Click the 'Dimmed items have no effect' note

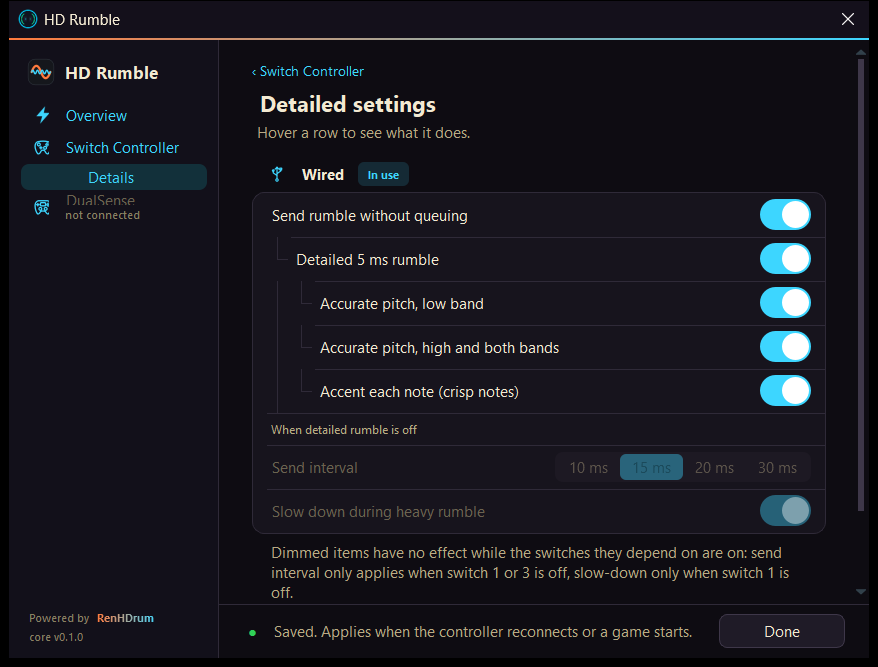530,573
